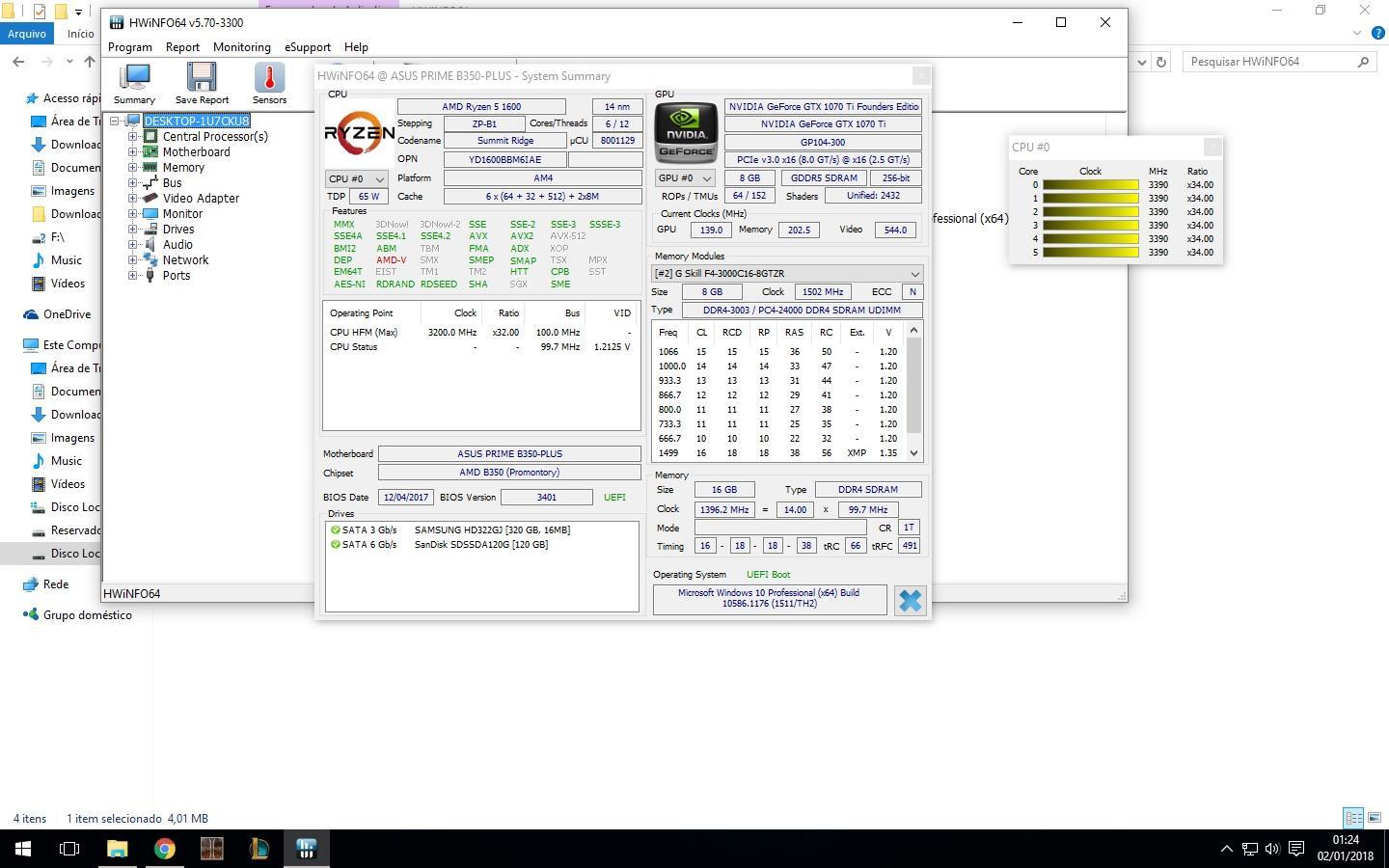
Task: Switch Explorer to large icons view
Action: coord(1375,818)
